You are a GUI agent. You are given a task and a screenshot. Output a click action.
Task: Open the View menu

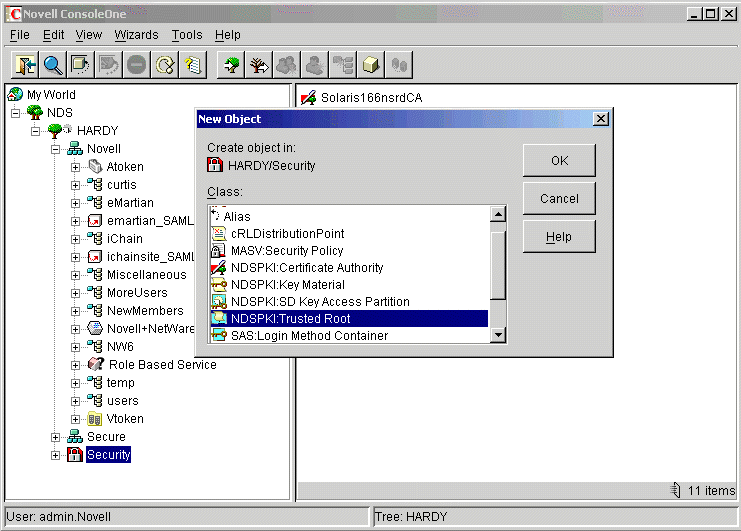[89, 35]
